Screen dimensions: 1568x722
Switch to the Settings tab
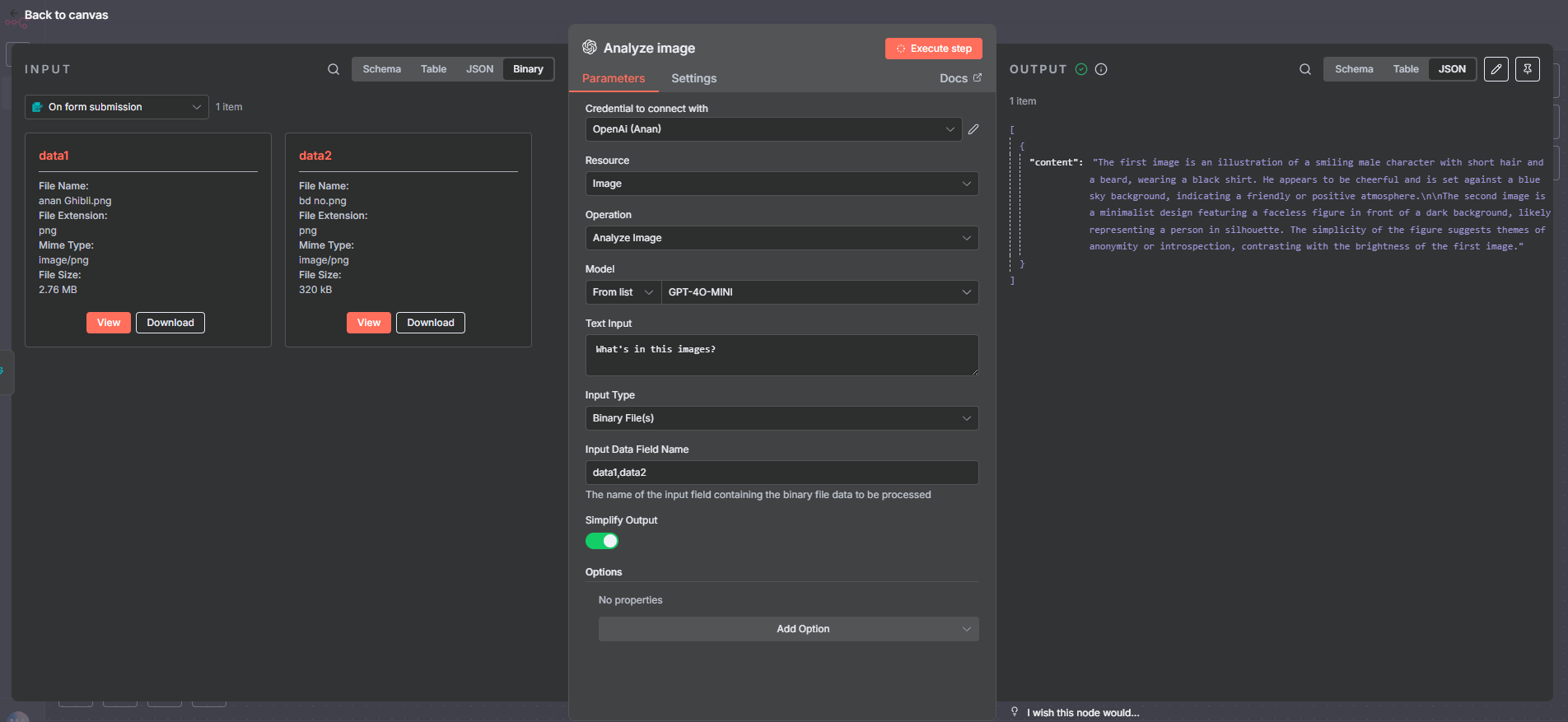[693, 78]
